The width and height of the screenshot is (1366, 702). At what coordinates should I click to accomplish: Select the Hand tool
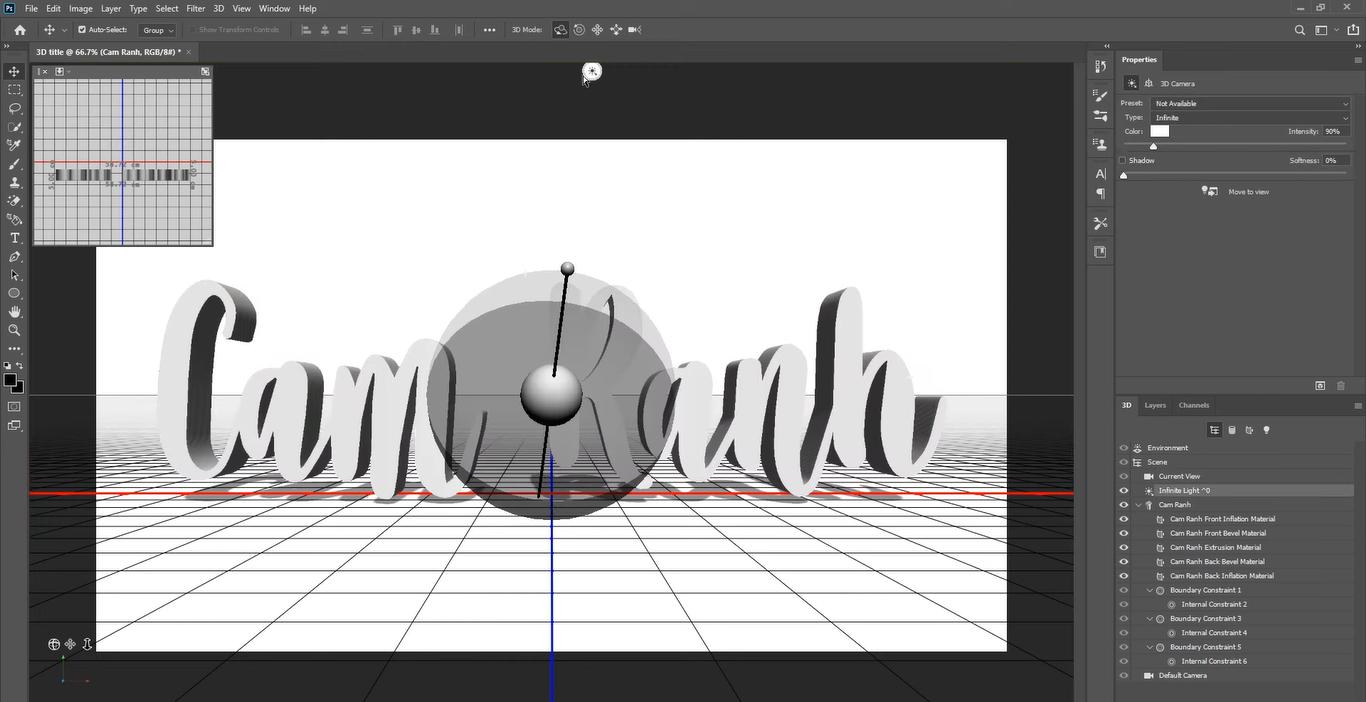point(14,312)
